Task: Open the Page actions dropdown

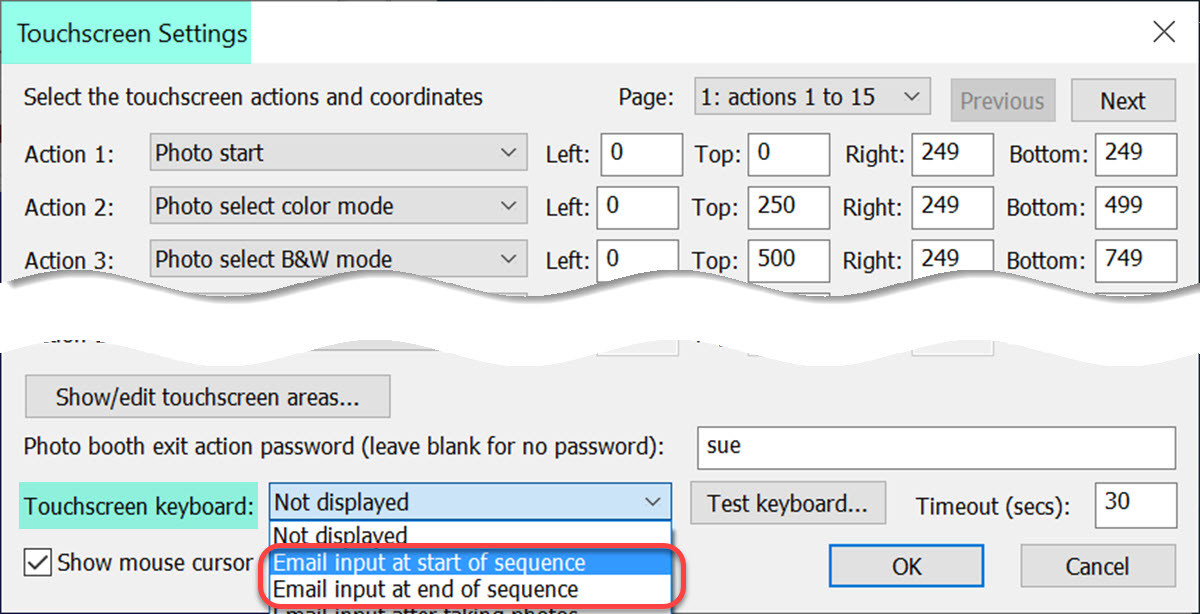Action: coord(813,98)
